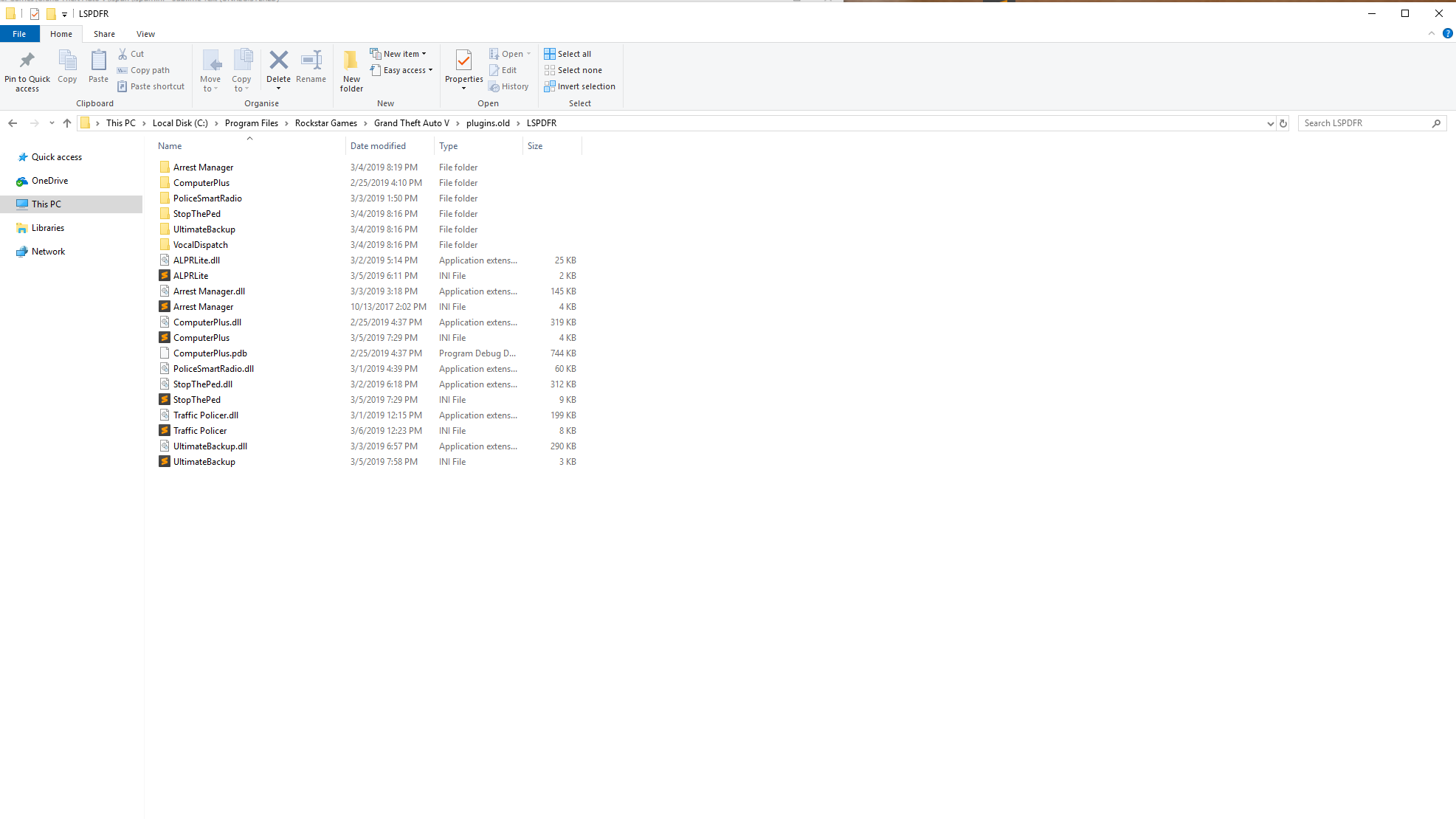Open the Properties ribbon button
This screenshot has width=1456, height=819.
tap(463, 63)
